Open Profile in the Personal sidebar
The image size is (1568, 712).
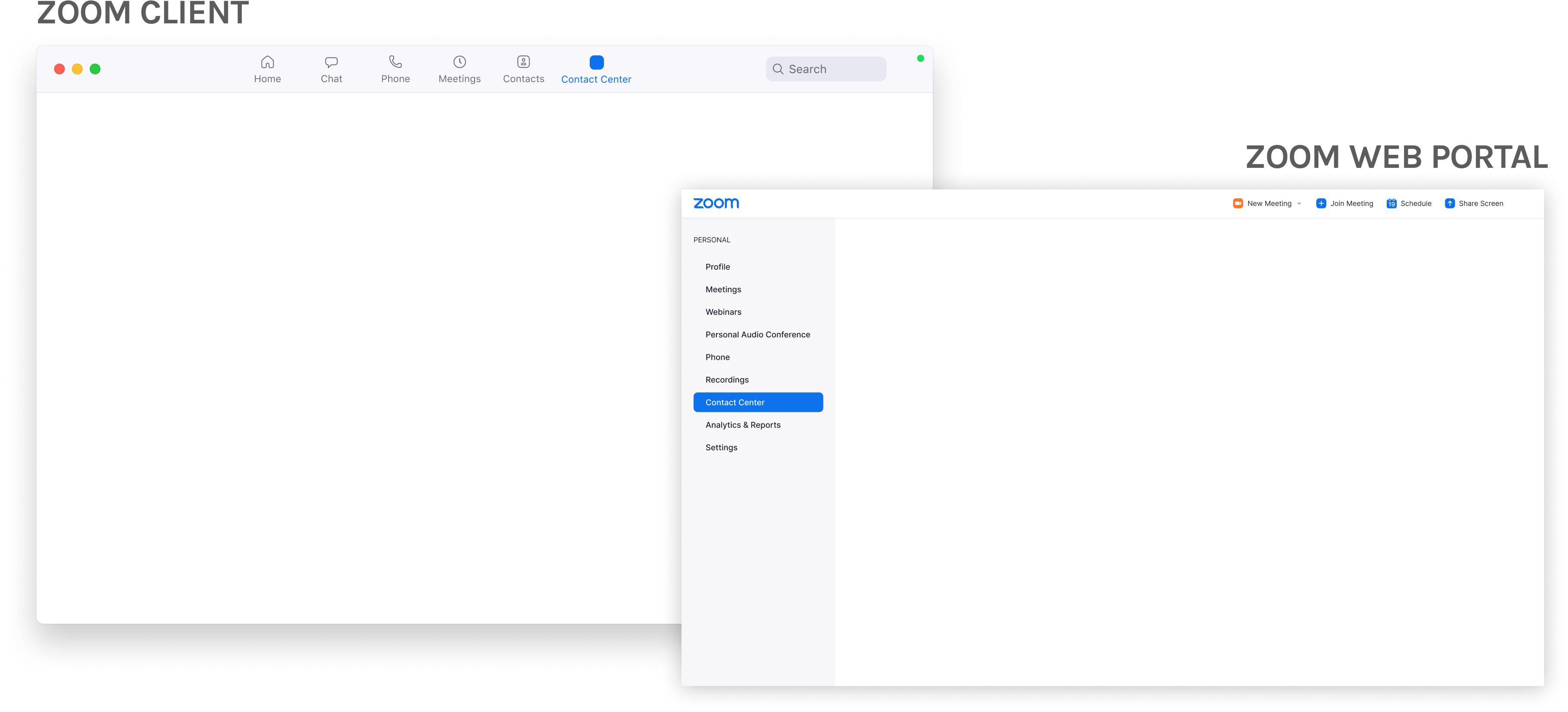point(718,266)
